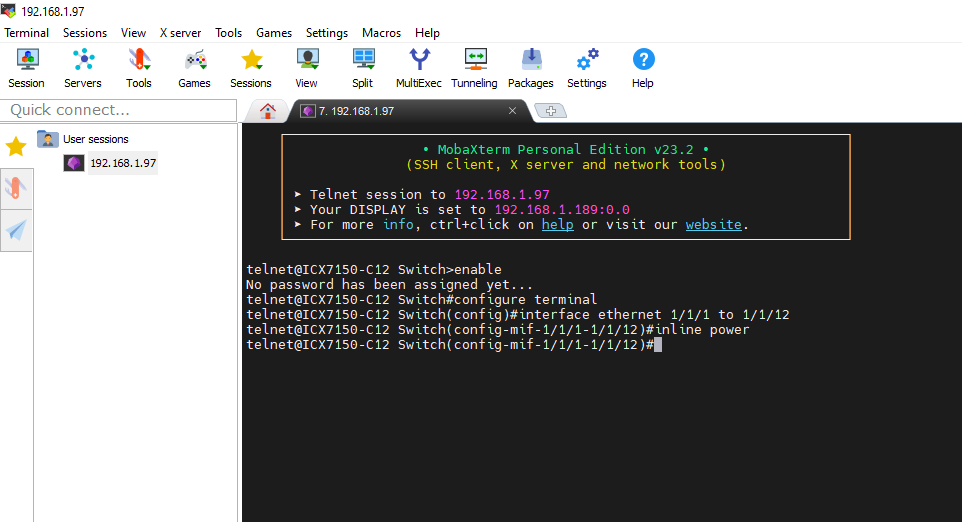Open a new tab with plus button
The width and height of the screenshot is (962, 522).
coord(550,111)
